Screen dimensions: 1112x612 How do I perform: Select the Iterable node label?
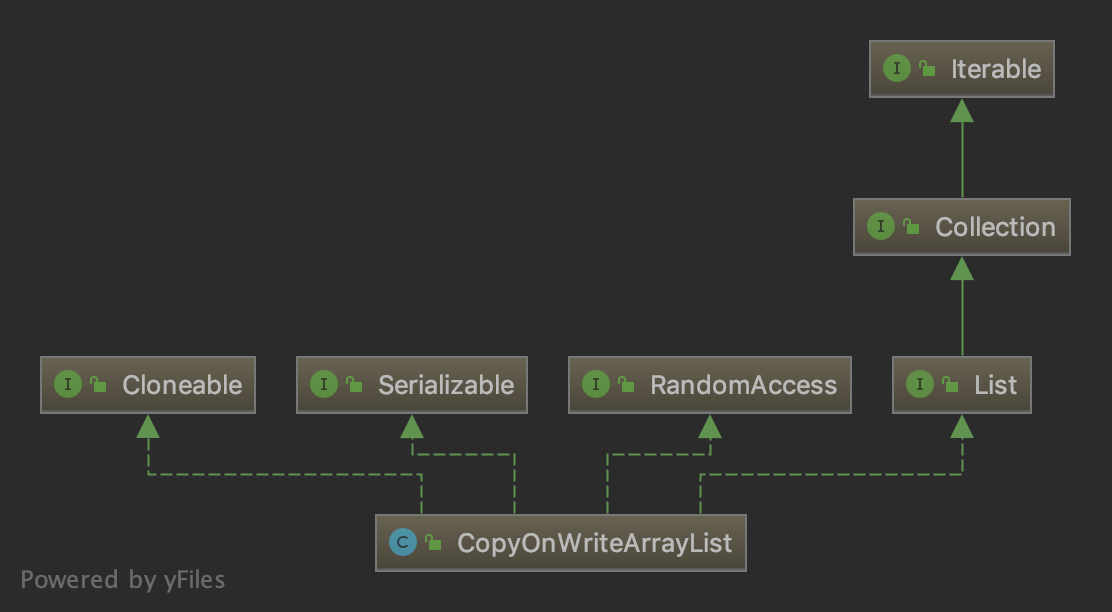coord(996,69)
